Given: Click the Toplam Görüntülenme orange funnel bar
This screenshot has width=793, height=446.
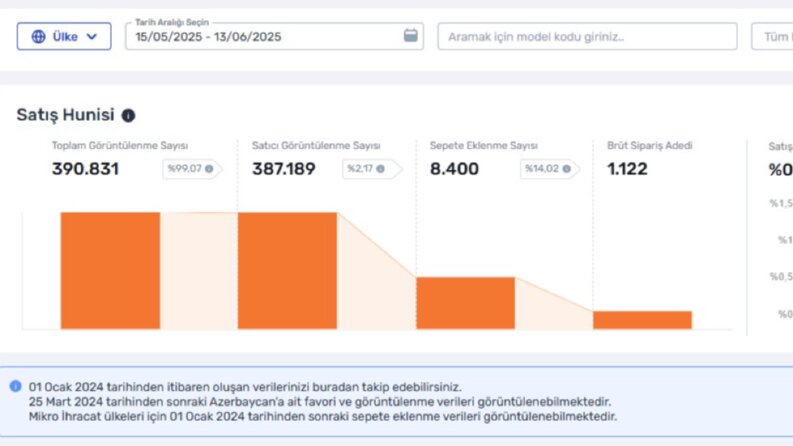Looking at the screenshot, I should [110, 271].
